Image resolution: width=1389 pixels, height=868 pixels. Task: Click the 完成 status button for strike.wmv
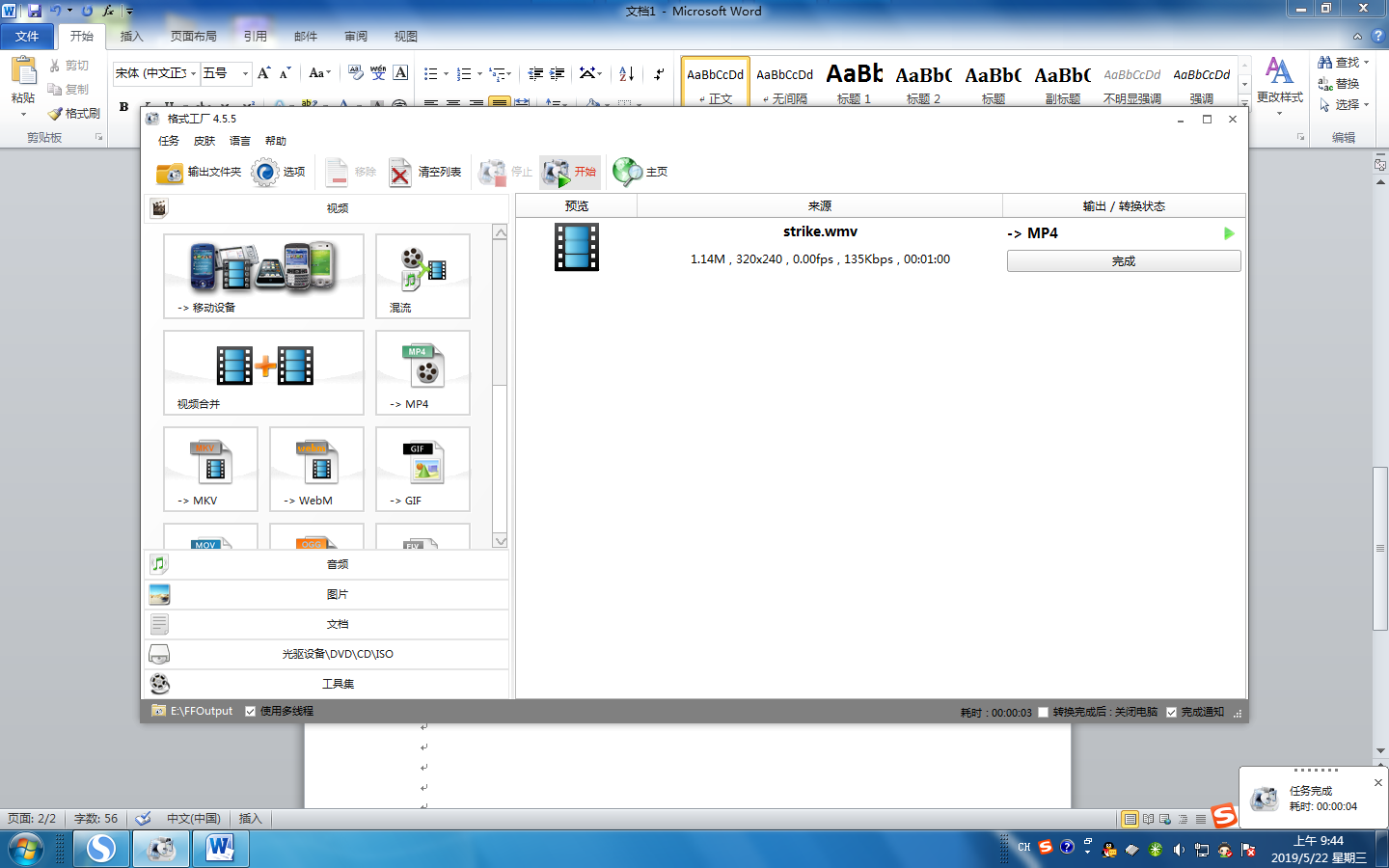(x=1124, y=261)
